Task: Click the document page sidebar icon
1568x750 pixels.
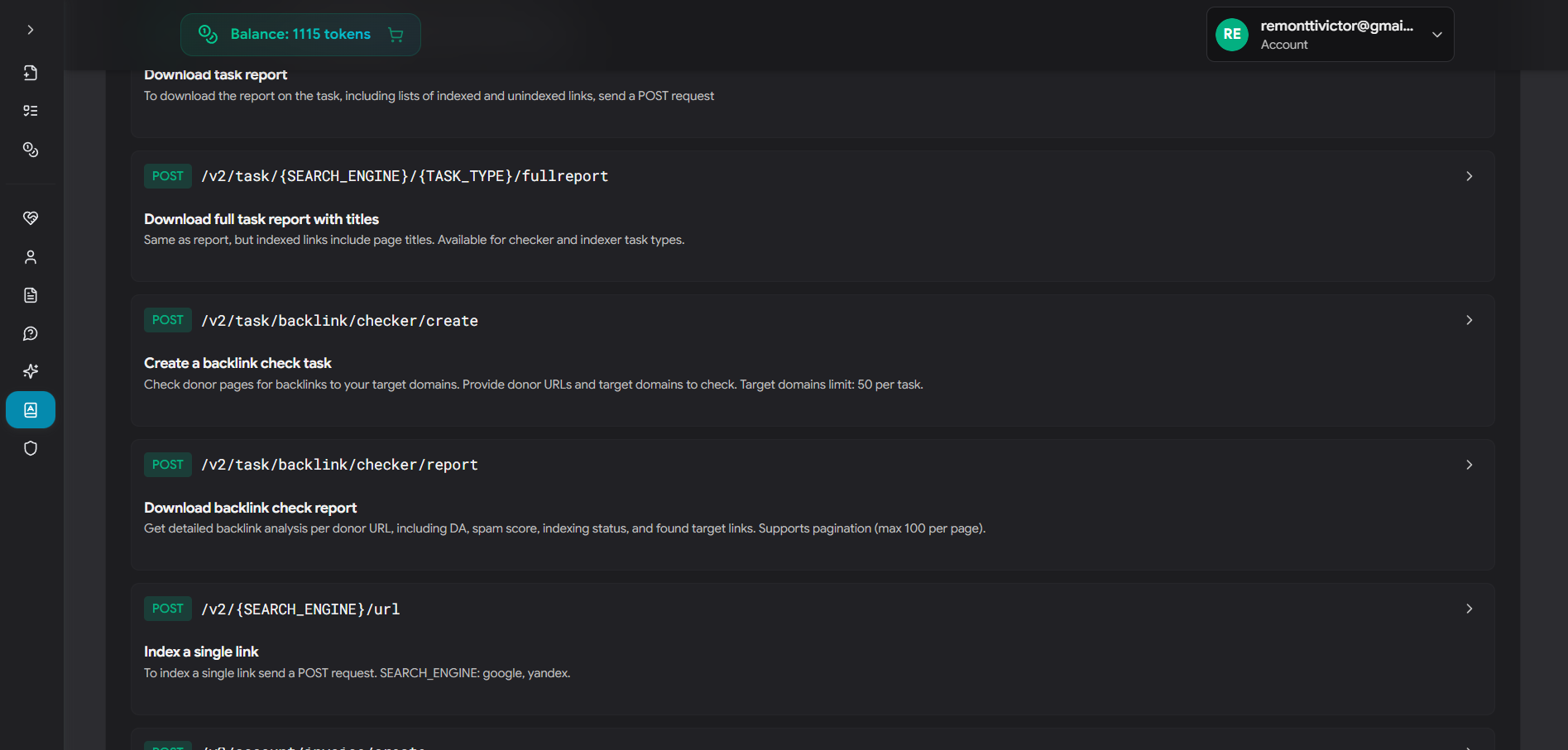Action: point(31,295)
